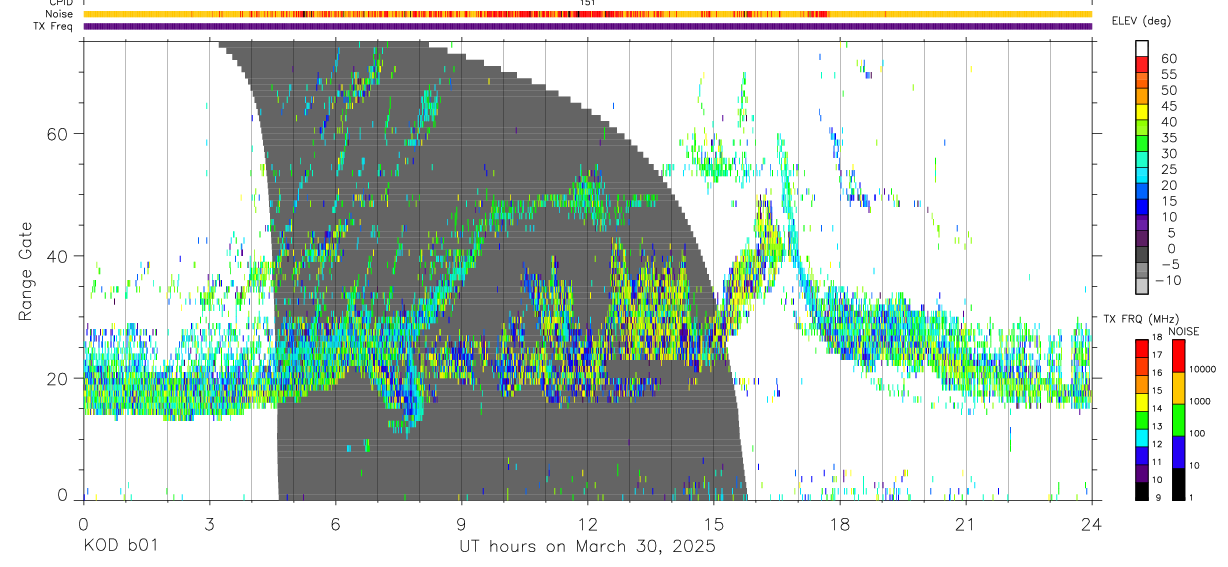Click the '9' value in TX FRQ legend
The width and height of the screenshot is (1228, 567).
[1158, 498]
